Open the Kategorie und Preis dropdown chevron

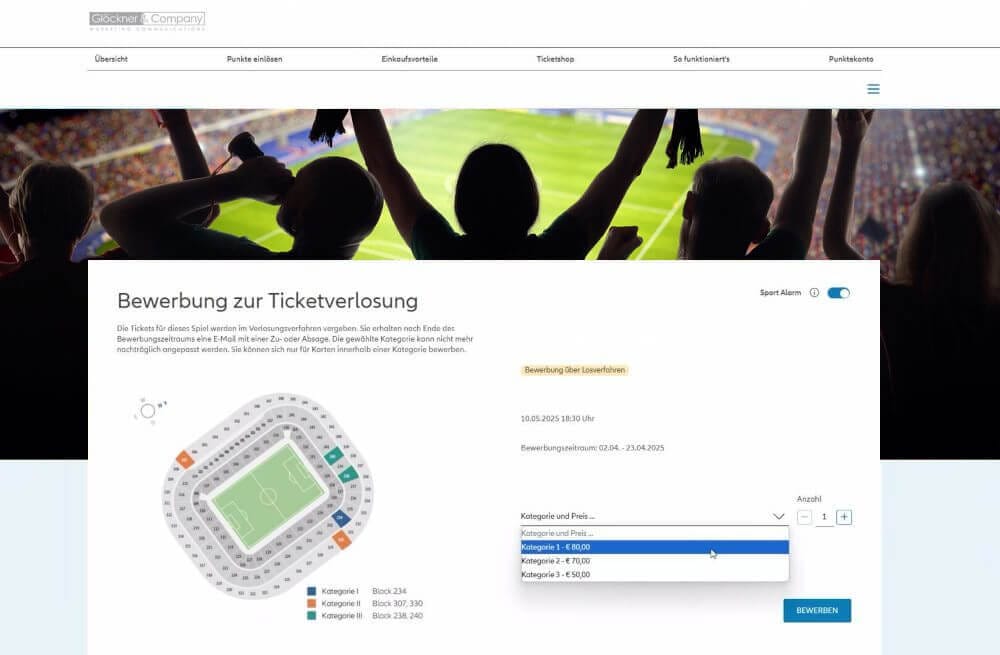778,516
